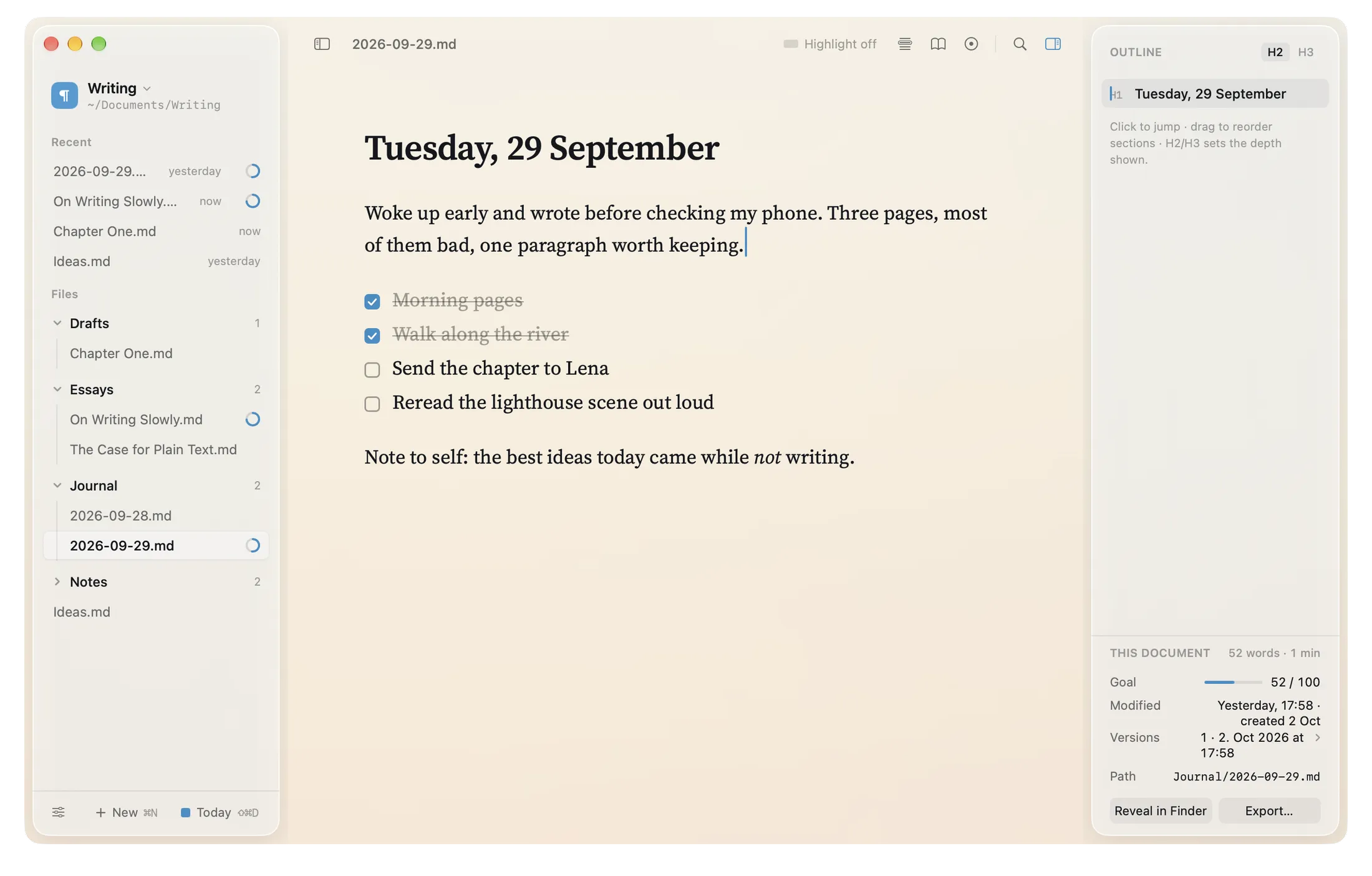Toggle the left sidebar icon

(322, 44)
